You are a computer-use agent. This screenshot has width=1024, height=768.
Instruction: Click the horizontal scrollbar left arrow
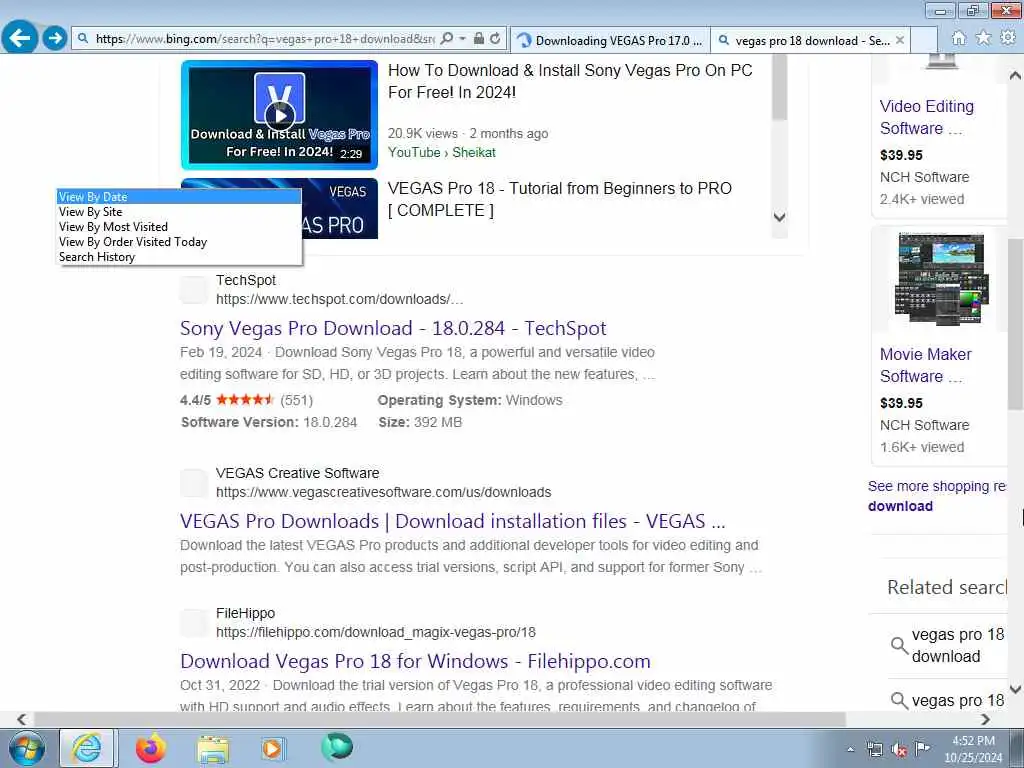tap(22, 719)
